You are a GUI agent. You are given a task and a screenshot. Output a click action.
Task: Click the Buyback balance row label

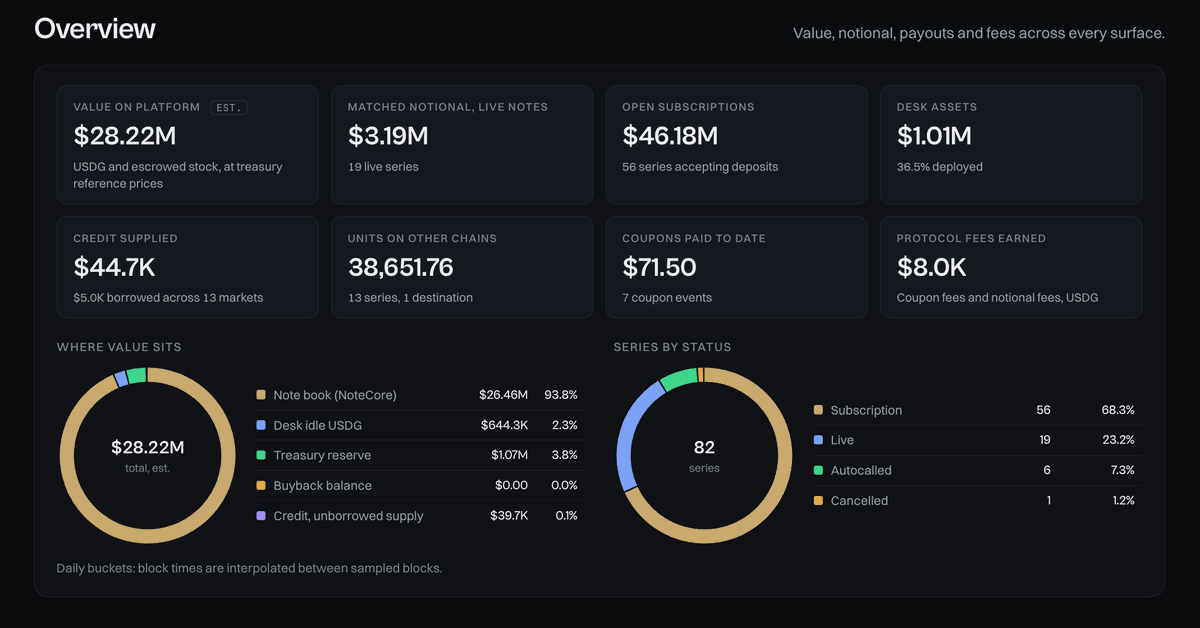(x=322, y=485)
